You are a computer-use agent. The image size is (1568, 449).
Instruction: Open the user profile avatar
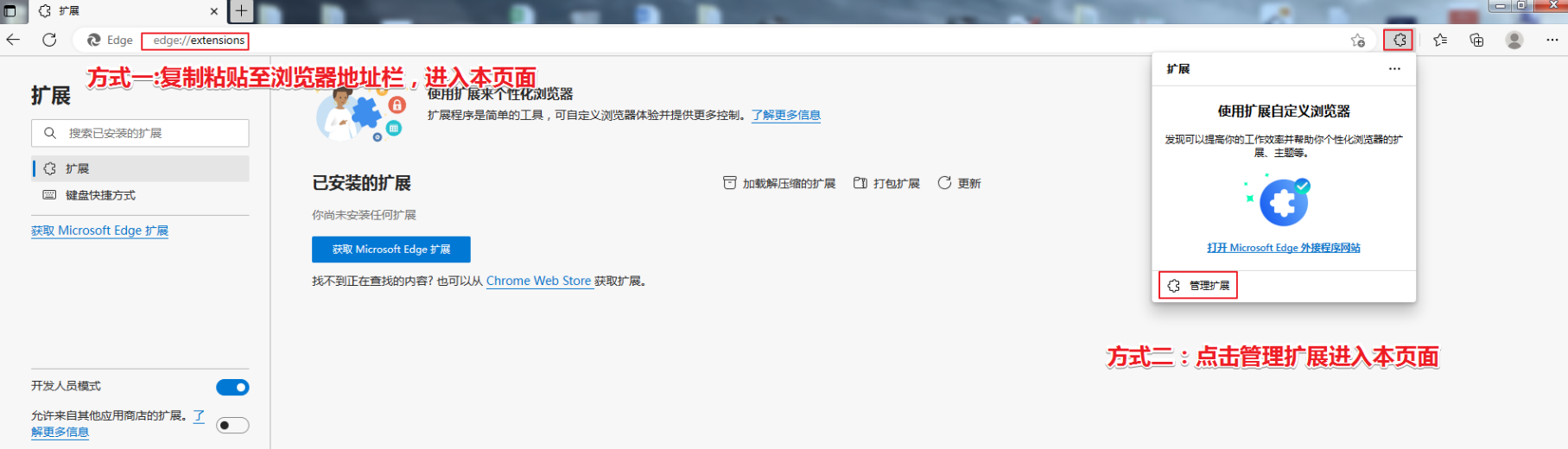[1514, 40]
